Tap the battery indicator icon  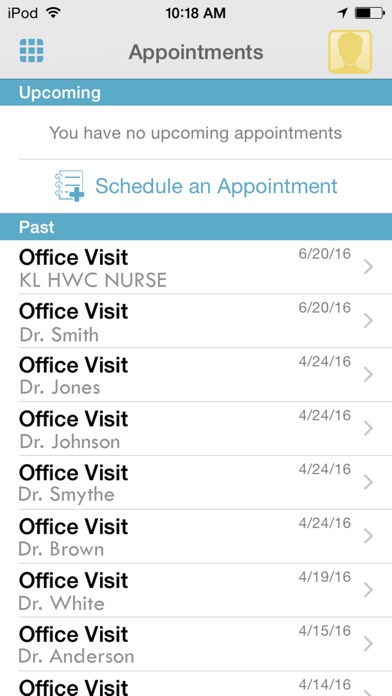pos(370,13)
